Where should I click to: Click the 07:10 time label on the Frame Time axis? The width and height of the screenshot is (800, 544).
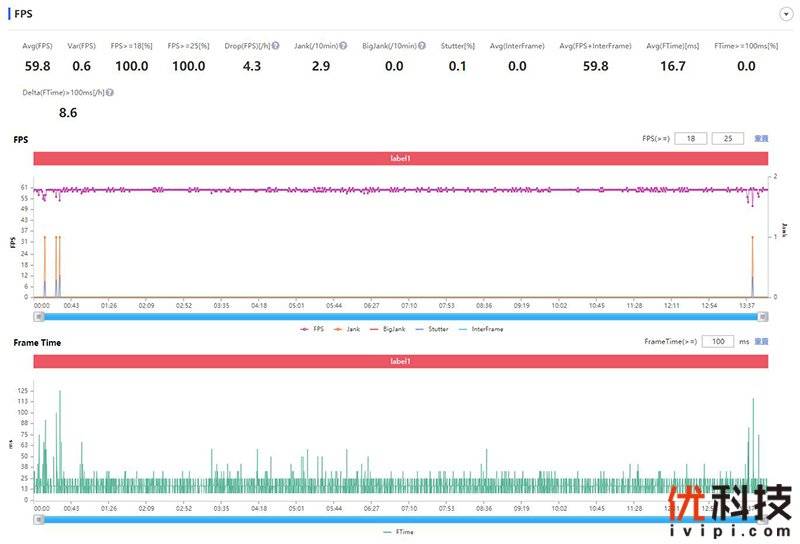(409, 508)
